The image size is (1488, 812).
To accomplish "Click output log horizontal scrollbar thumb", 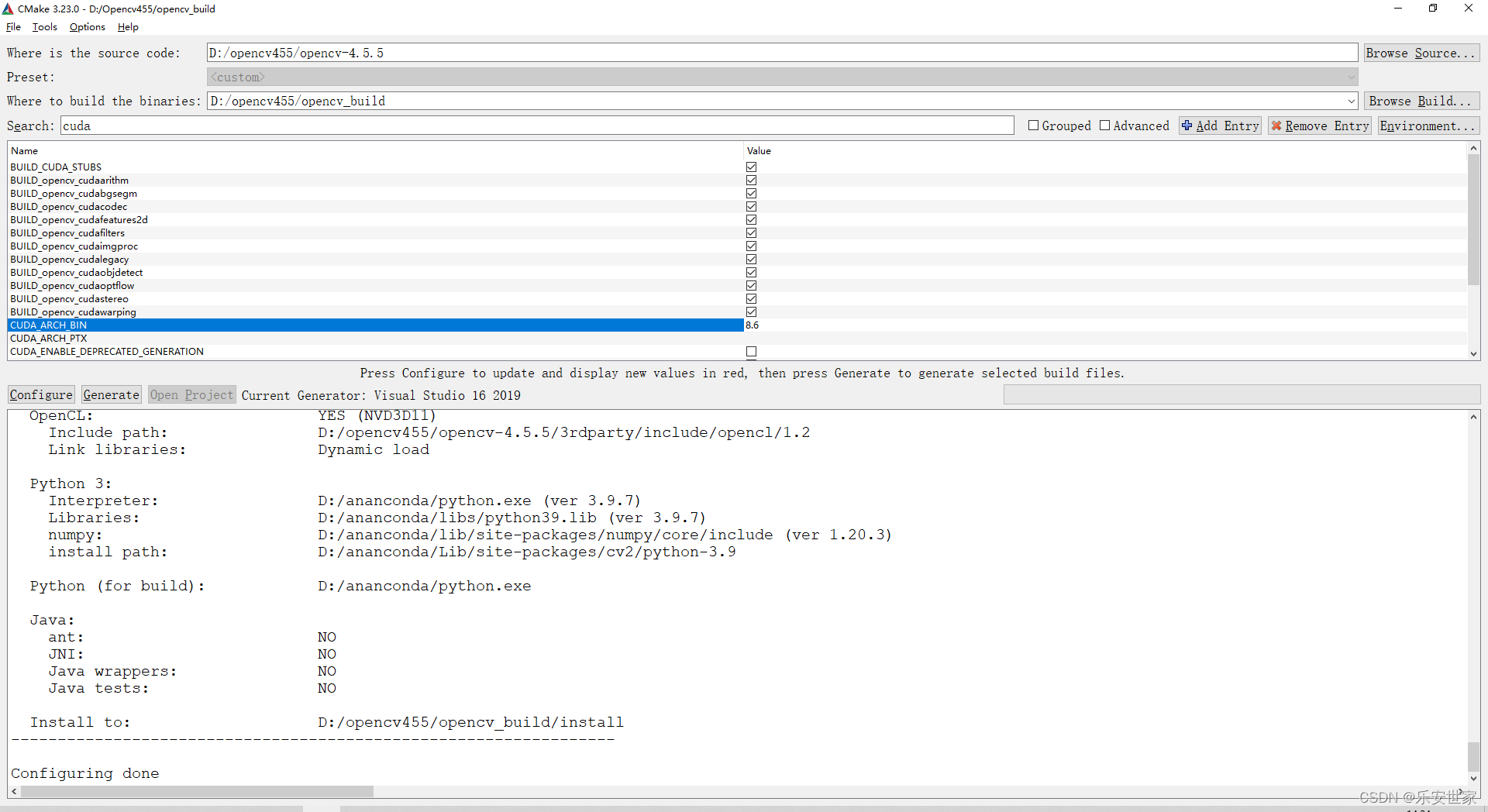I will tap(197, 792).
